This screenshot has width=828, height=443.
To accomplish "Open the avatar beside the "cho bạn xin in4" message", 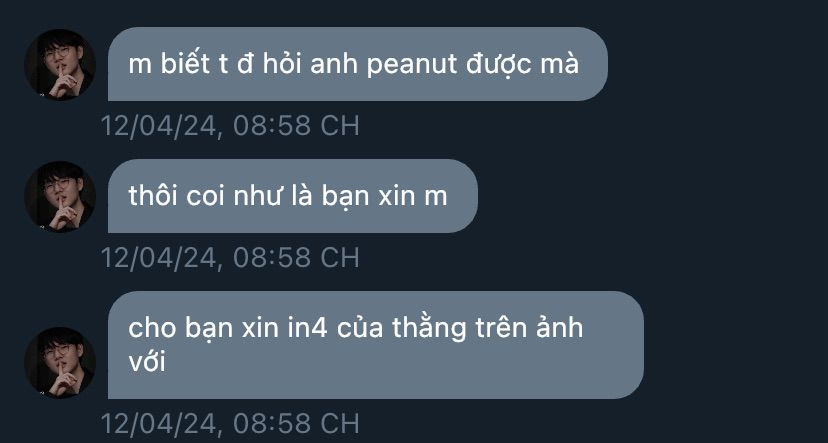I will click(x=60, y=362).
